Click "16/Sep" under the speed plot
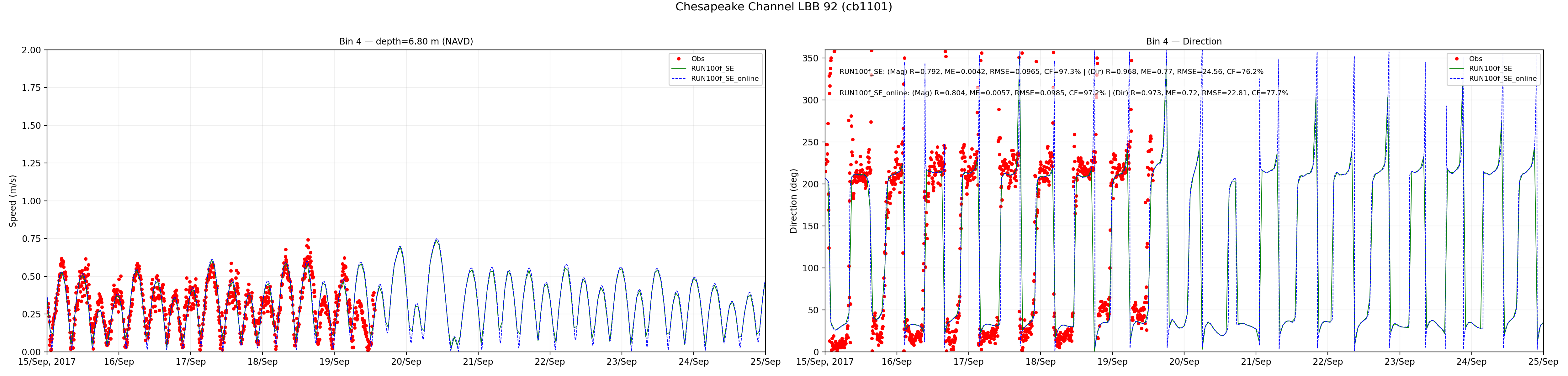 coord(119,361)
